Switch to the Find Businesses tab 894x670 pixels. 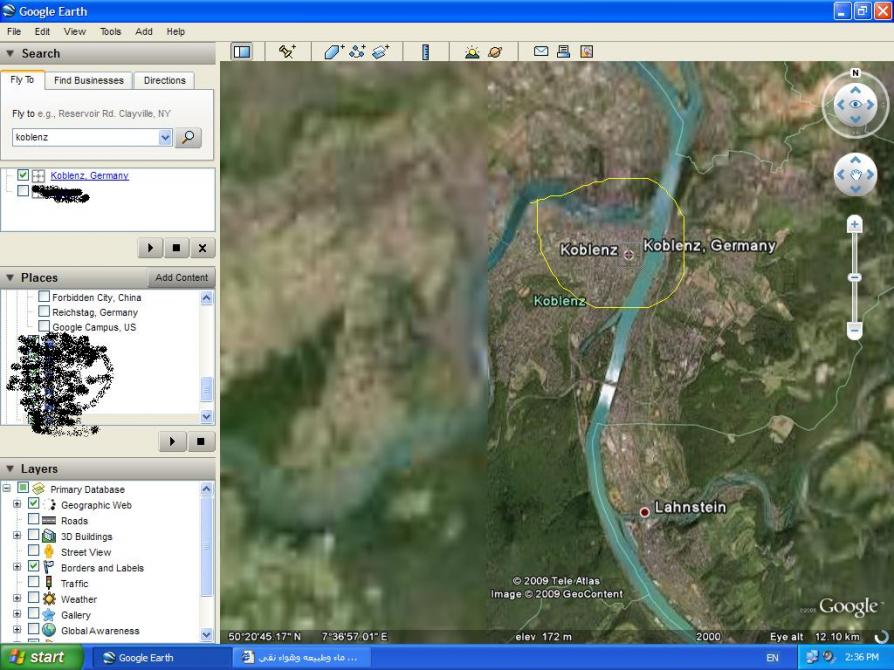tap(89, 81)
